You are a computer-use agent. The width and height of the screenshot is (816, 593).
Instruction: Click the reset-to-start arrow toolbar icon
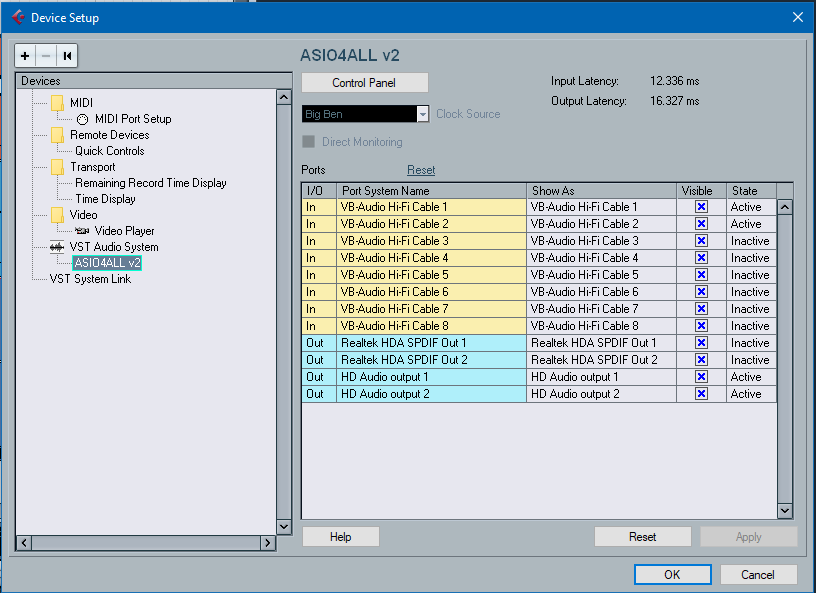click(67, 56)
